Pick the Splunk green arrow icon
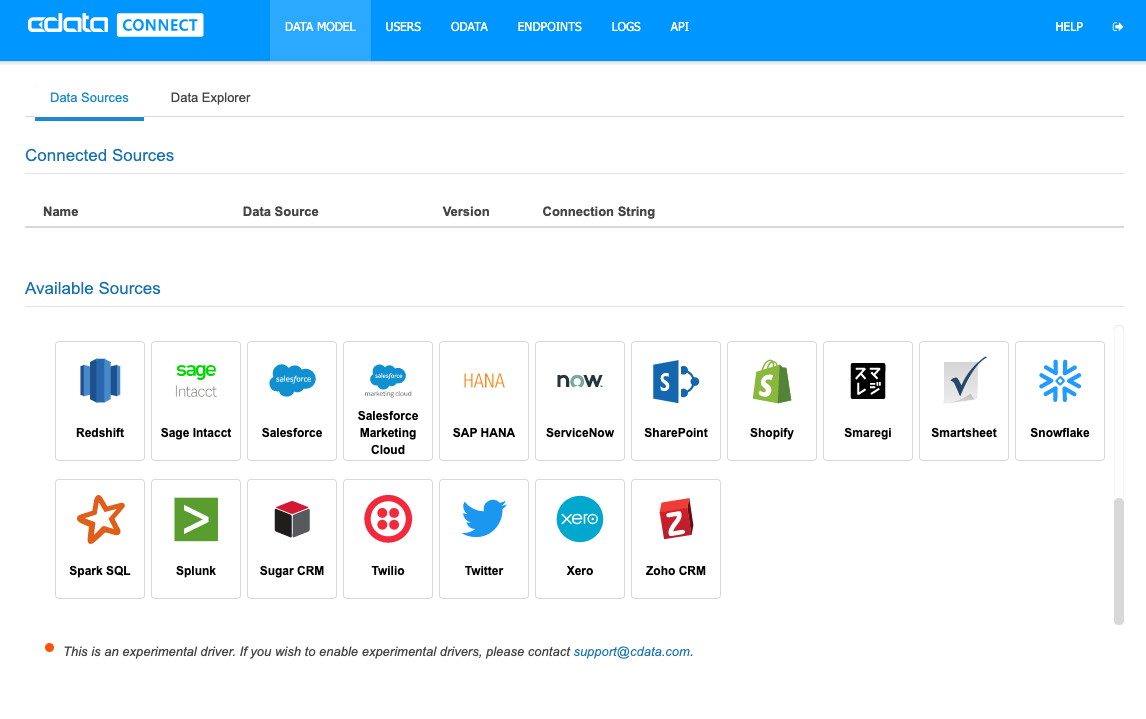Image resolution: width=1146 pixels, height=719 pixels. pos(196,519)
